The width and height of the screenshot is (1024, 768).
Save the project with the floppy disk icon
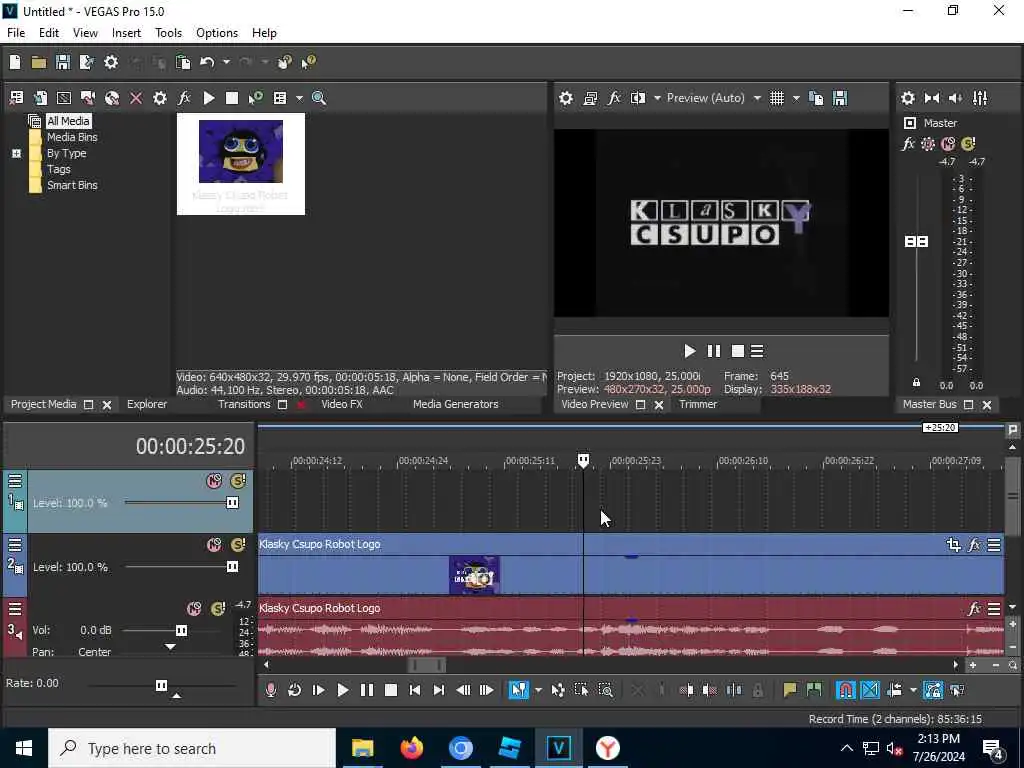(x=63, y=62)
